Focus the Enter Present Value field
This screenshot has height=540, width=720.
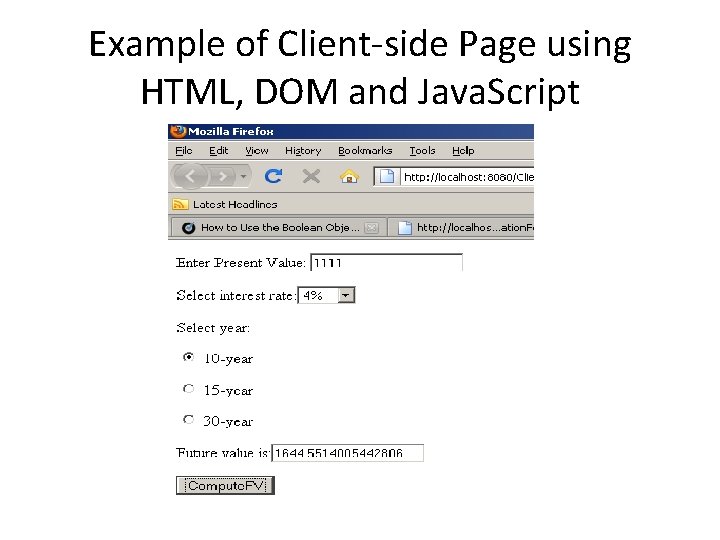(x=386, y=263)
